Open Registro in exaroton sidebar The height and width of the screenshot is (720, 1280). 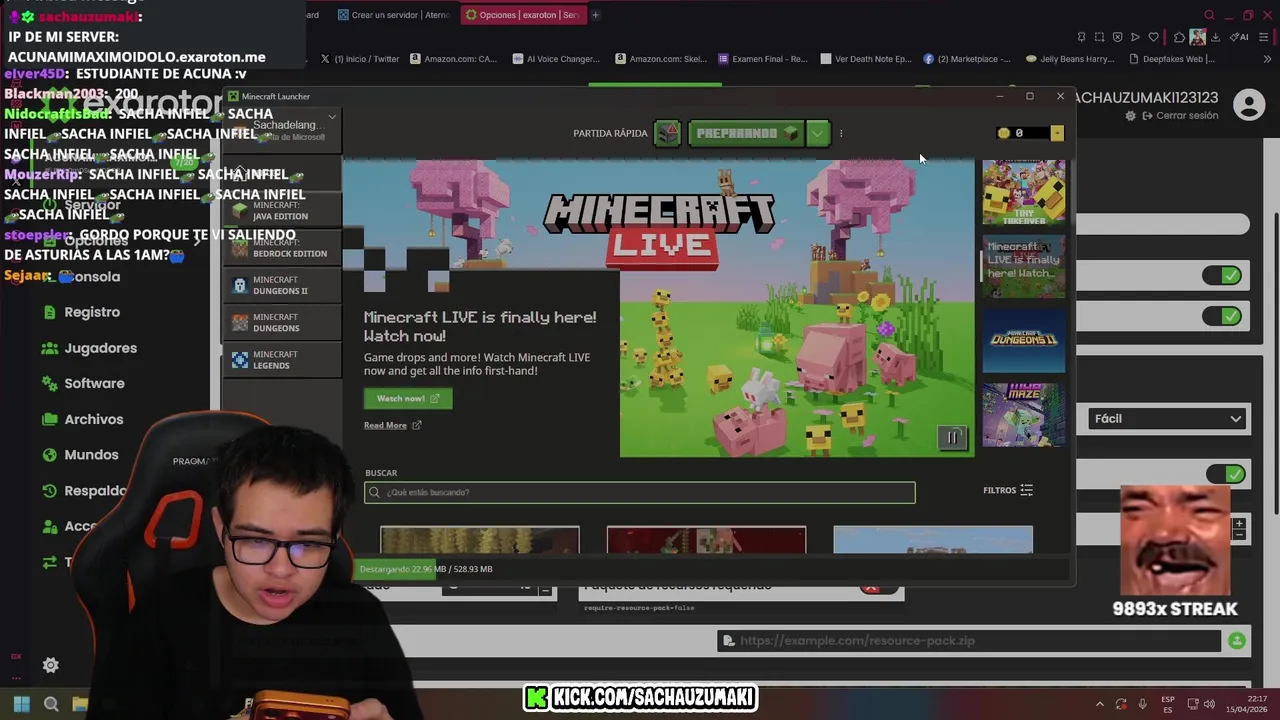(x=92, y=312)
